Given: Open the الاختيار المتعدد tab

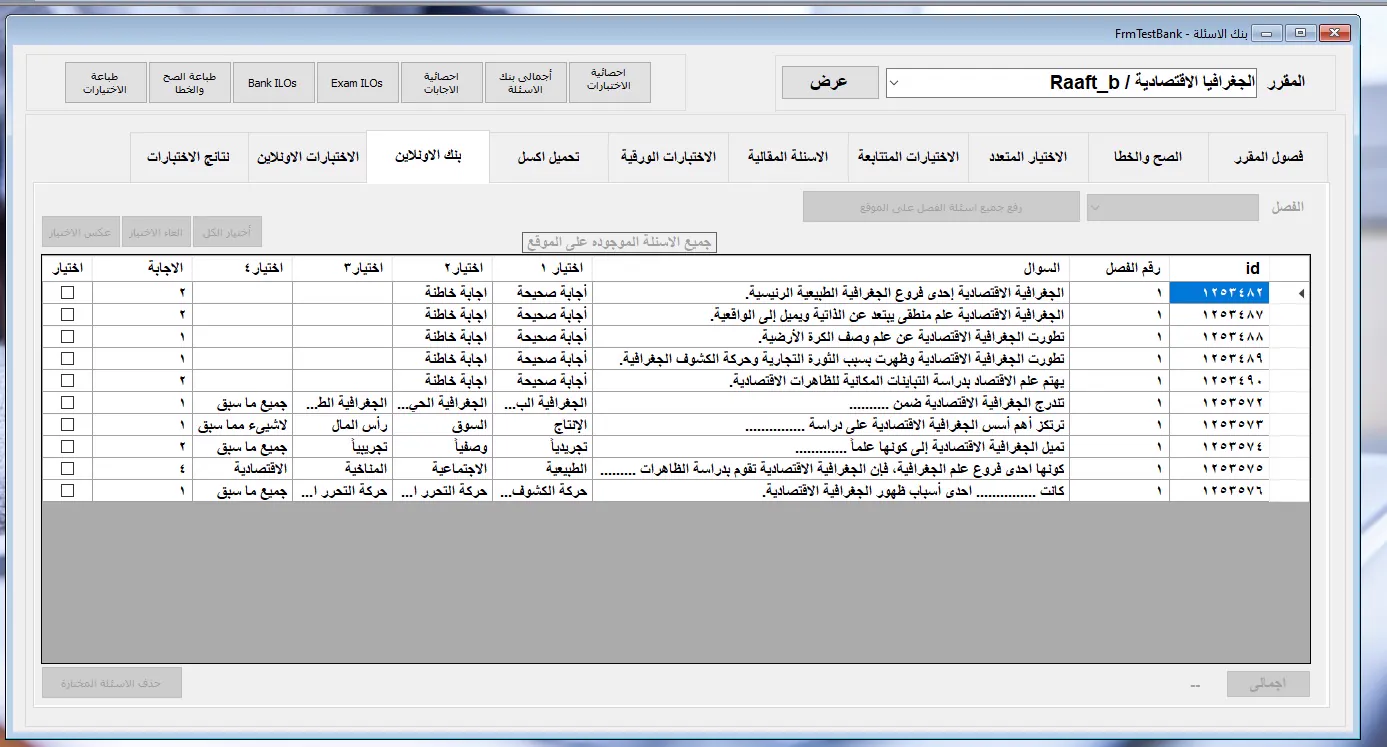Looking at the screenshot, I should 1028,158.
